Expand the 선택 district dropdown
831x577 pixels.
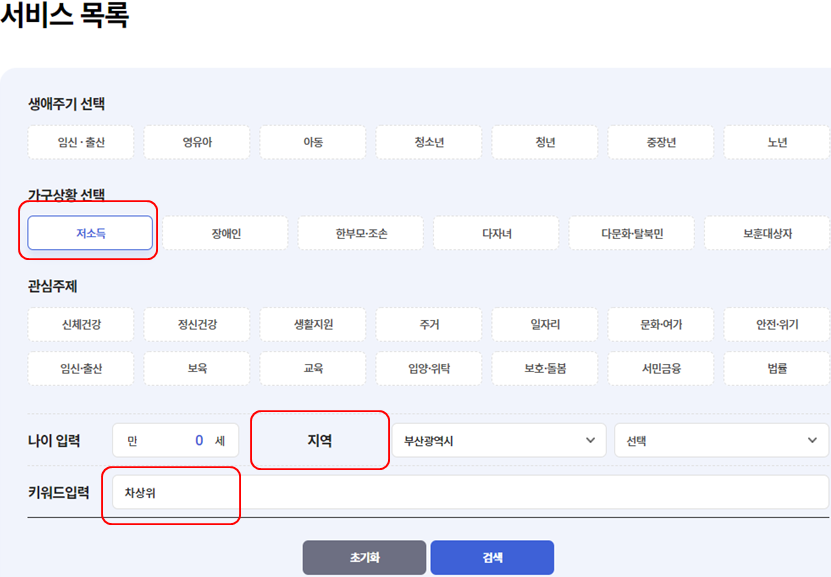point(720,440)
